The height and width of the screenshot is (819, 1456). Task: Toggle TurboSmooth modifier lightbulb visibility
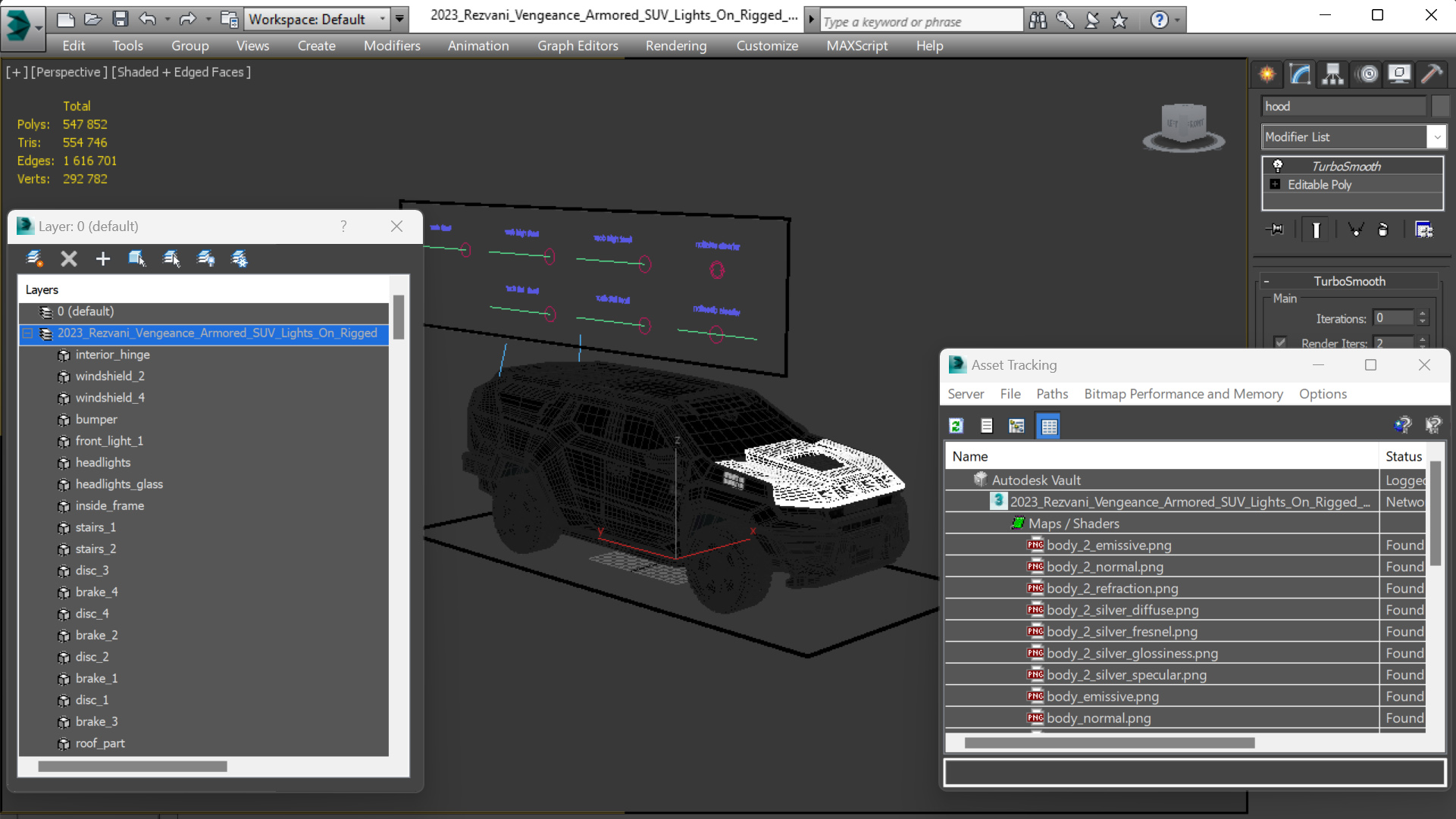[x=1278, y=166]
